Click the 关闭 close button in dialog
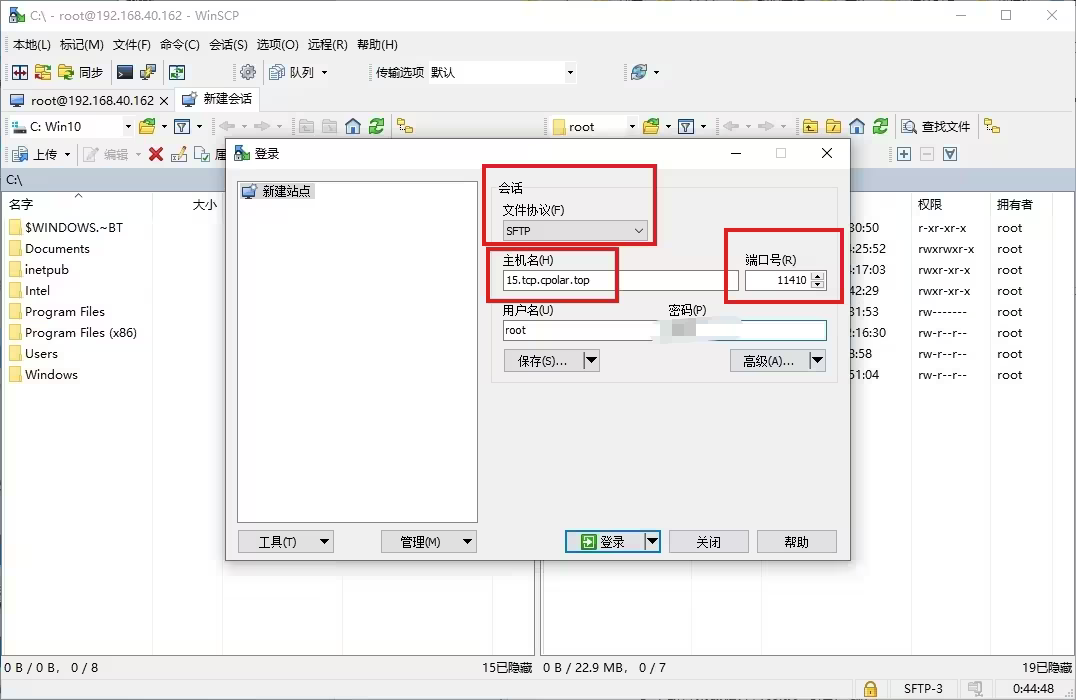 (708, 541)
